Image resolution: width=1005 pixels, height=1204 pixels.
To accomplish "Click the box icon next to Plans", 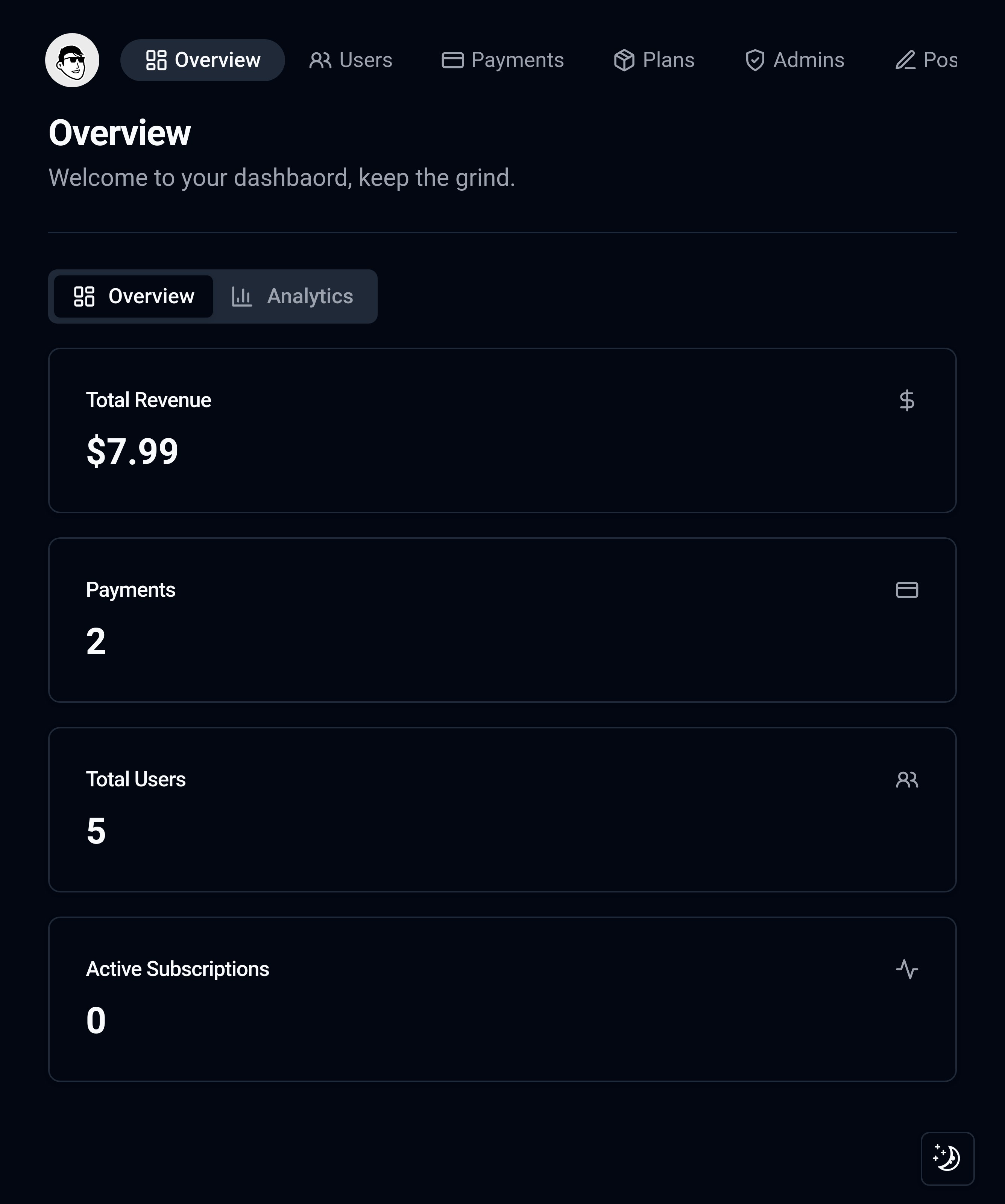I will click(x=624, y=60).
